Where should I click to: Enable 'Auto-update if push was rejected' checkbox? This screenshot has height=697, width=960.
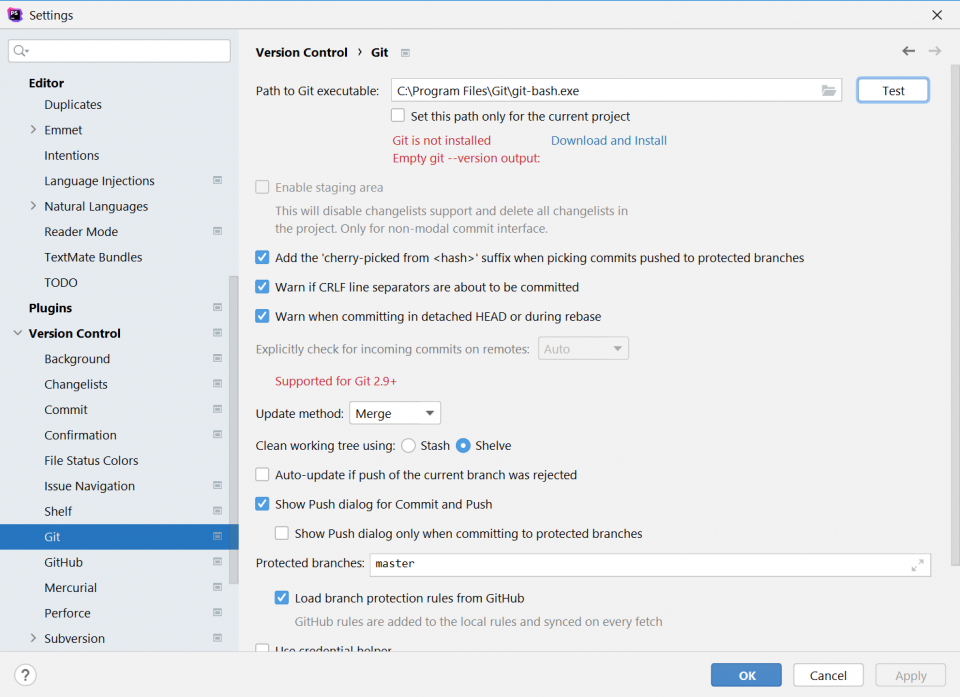(262, 474)
